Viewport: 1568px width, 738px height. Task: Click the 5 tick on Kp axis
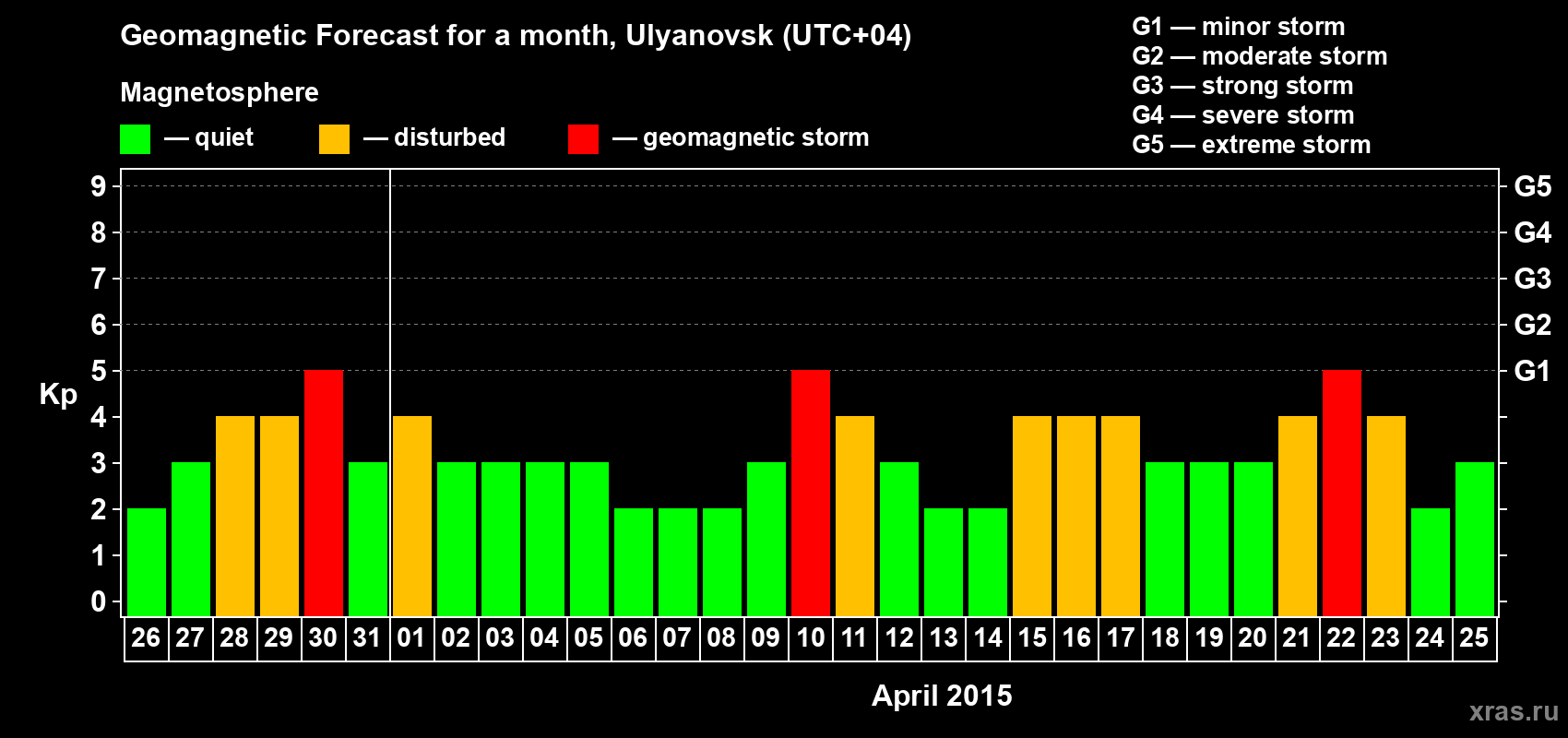(99, 371)
